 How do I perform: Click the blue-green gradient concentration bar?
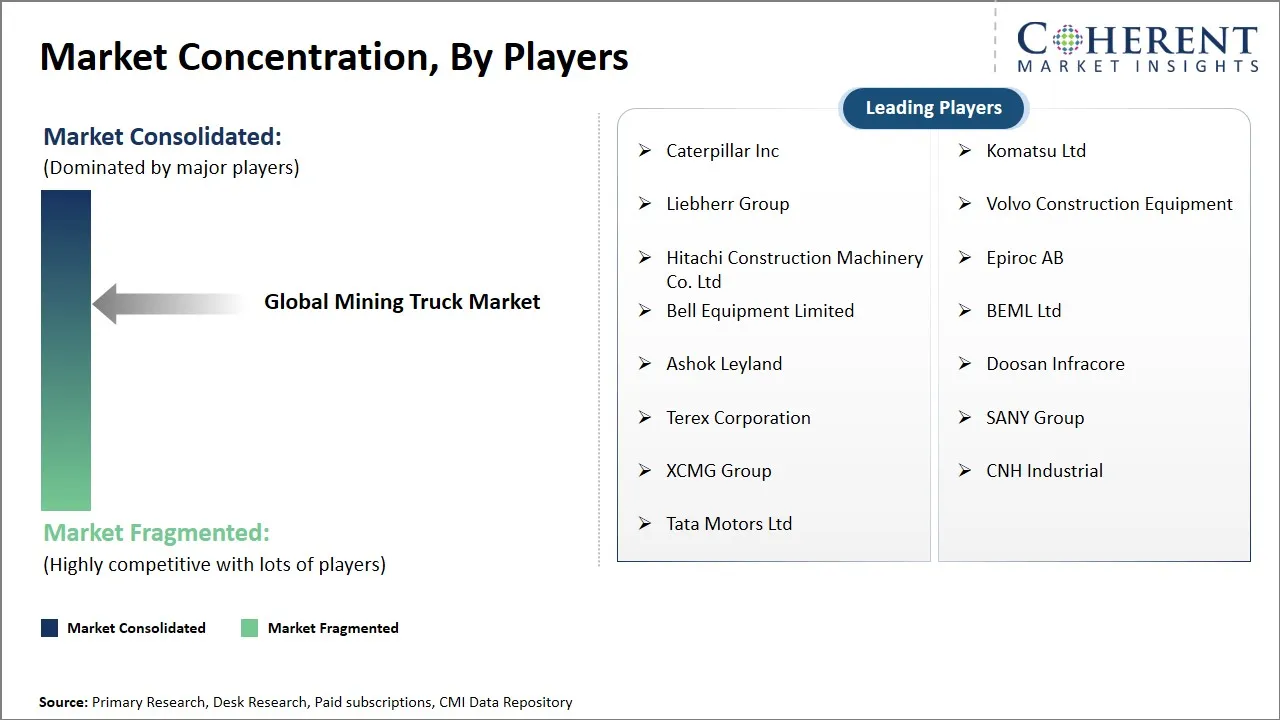point(65,350)
